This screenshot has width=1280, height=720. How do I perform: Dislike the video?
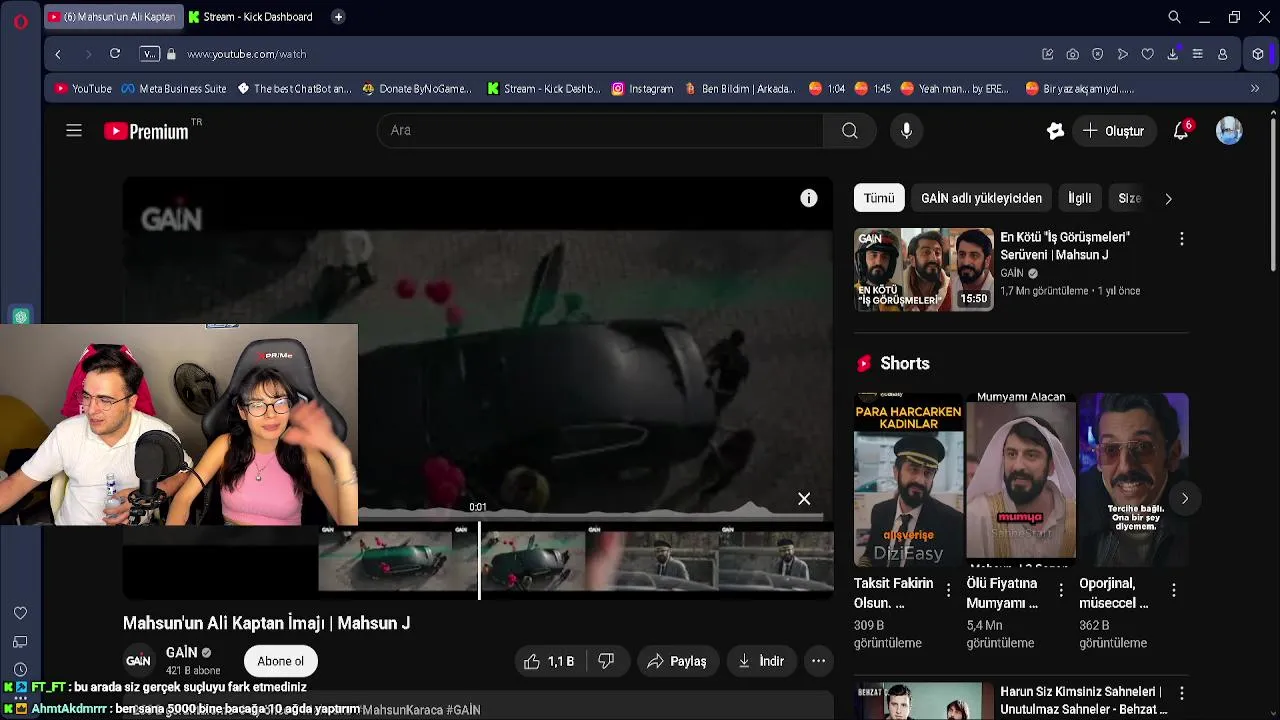pyautogui.click(x=605, y=661)
